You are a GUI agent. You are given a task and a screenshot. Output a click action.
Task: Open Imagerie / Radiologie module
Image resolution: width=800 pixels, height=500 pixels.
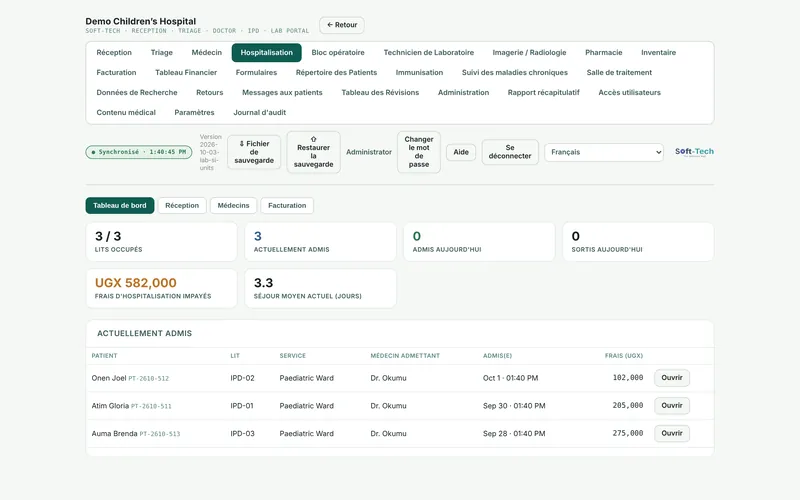[529, 53]
